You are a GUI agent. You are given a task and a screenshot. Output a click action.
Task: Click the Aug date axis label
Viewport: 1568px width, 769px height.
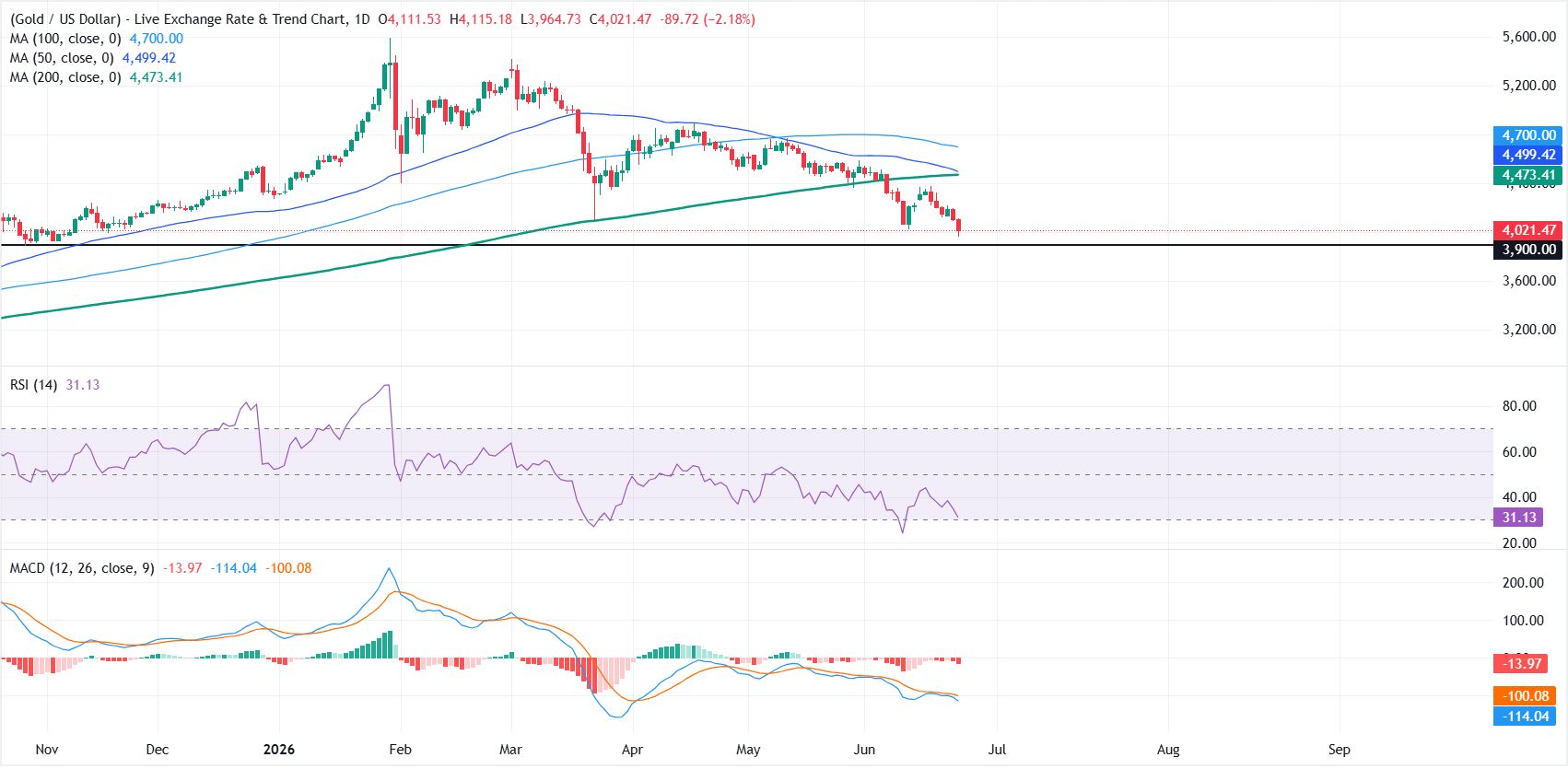coord(1168,750)
